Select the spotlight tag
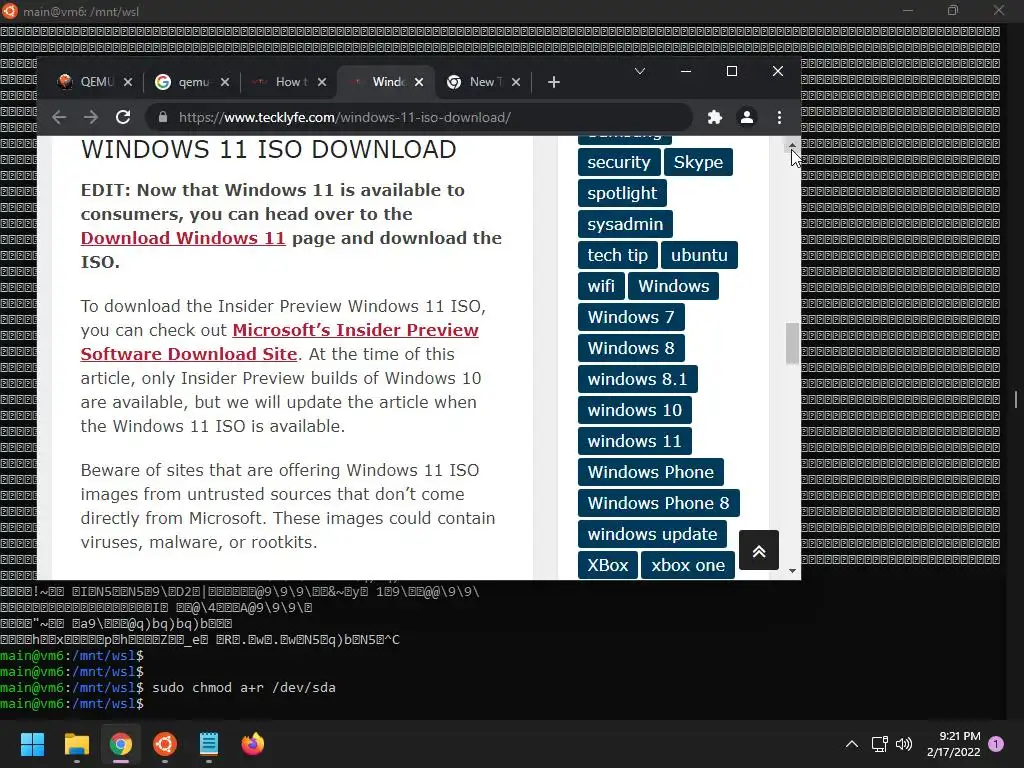1024x768 pixels. click(x=622, y=193)
